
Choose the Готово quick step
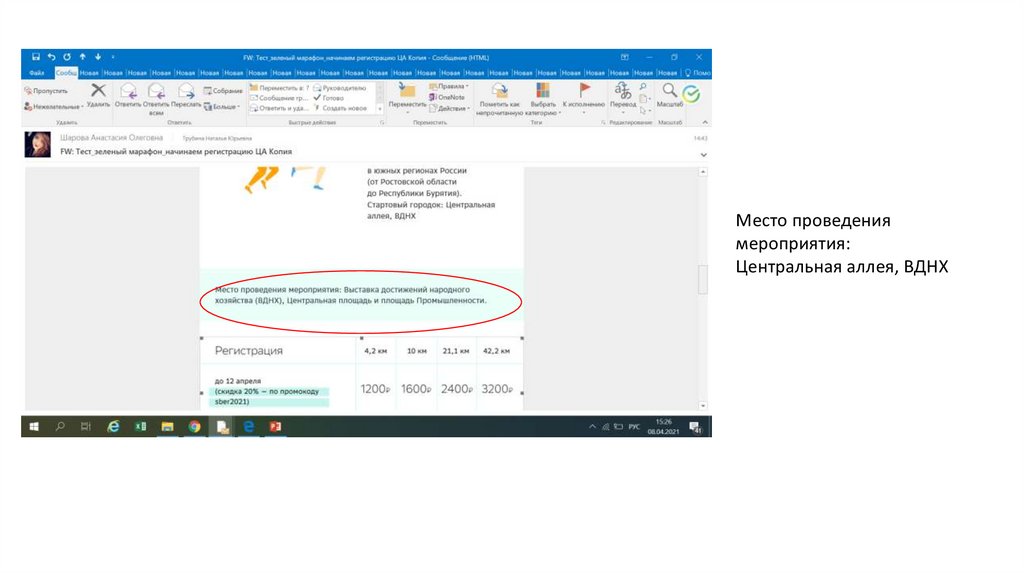328,98
